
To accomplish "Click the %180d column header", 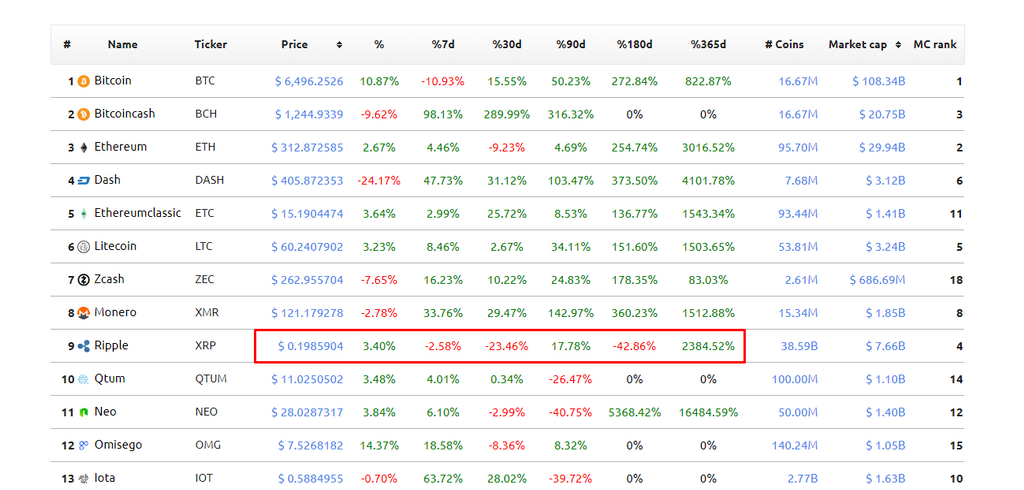I will click(634, 45).
